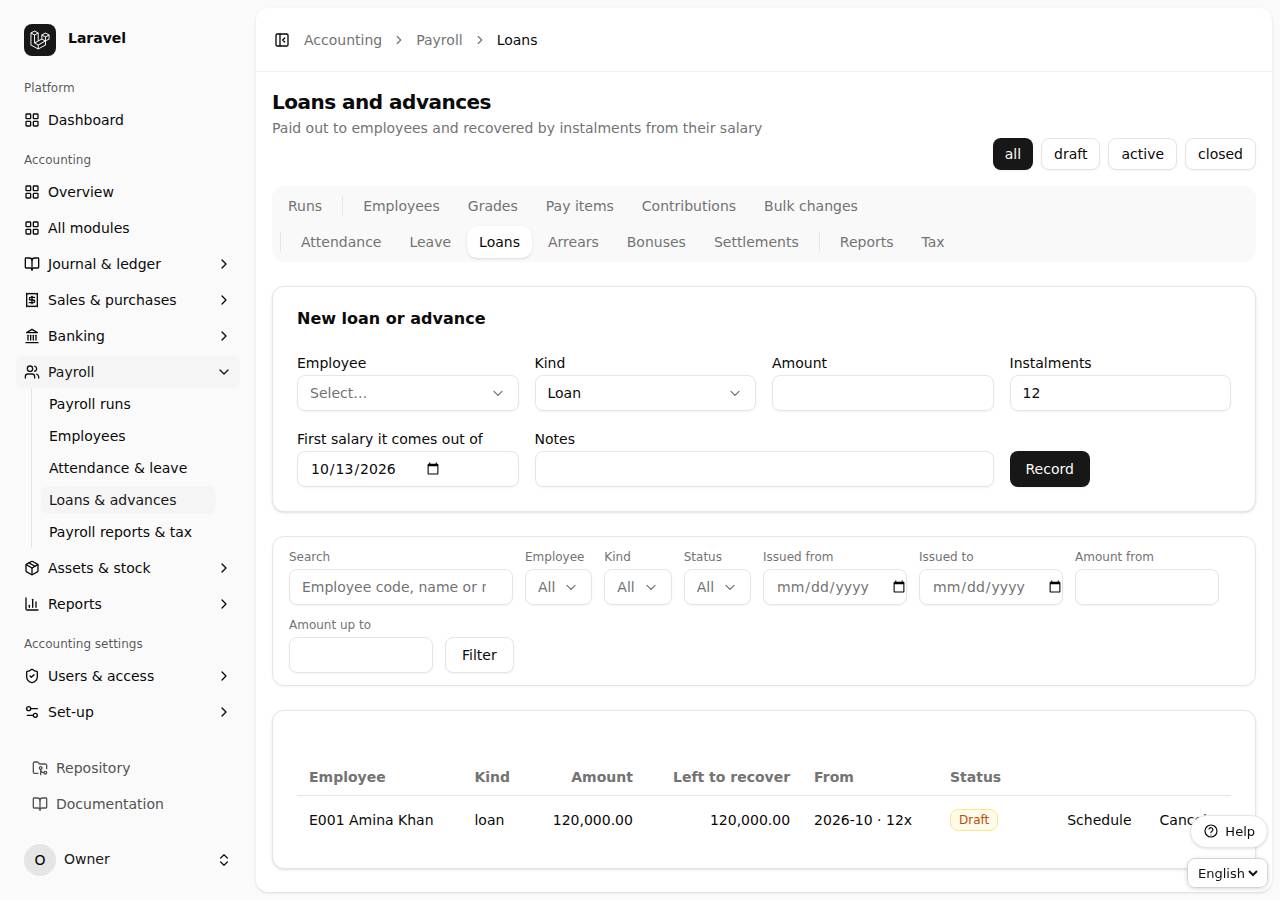Expand the Owner account menu
The width and height of the screenshot is (1280, 900).
[128, 859]
